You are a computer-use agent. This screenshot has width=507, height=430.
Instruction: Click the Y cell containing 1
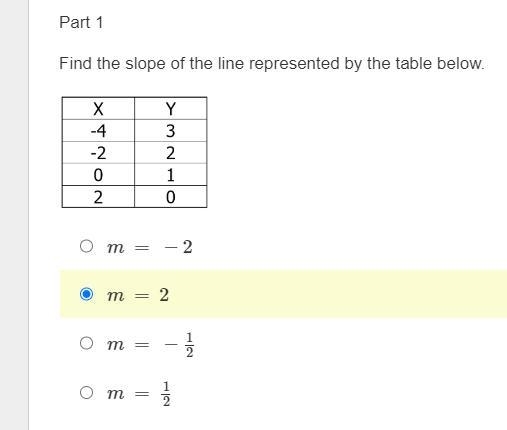171,175
